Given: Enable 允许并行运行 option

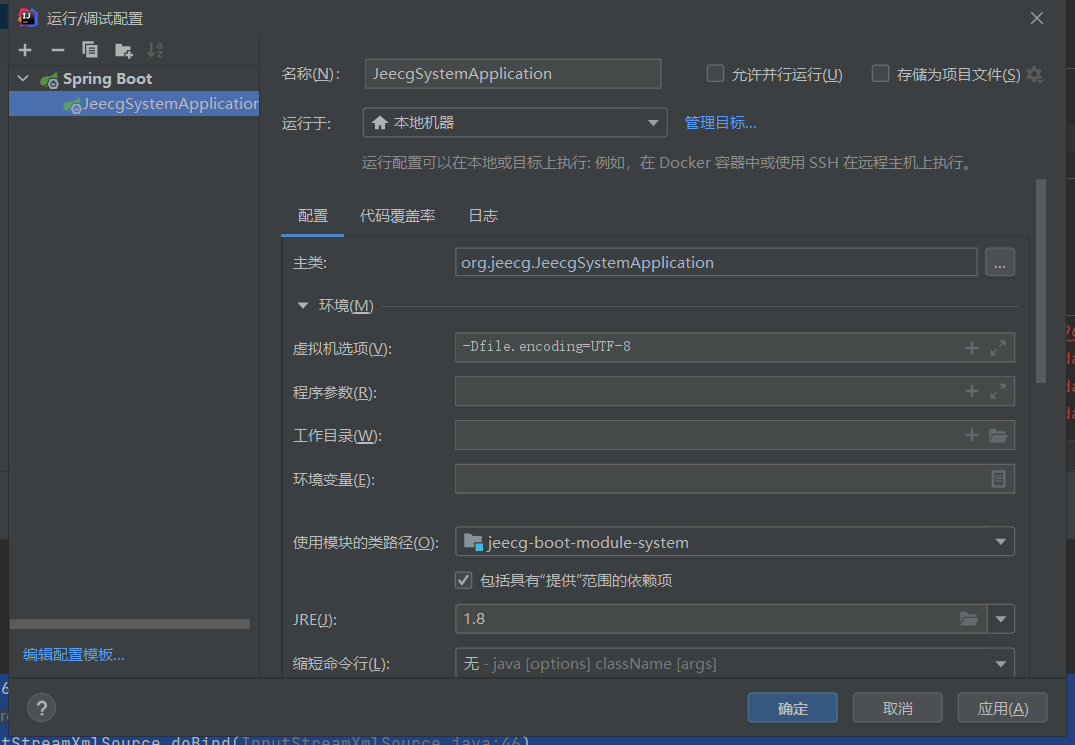Looking at the screenshot, I should tap(715, 73).
